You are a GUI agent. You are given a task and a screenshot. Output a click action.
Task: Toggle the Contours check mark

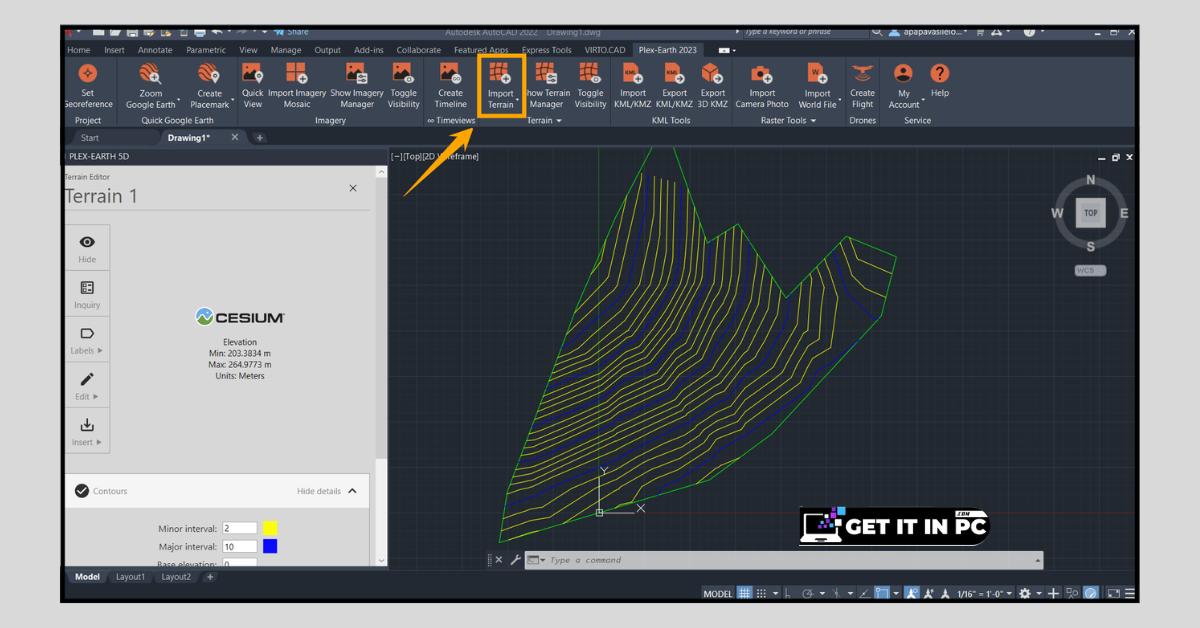pos(82,491)
